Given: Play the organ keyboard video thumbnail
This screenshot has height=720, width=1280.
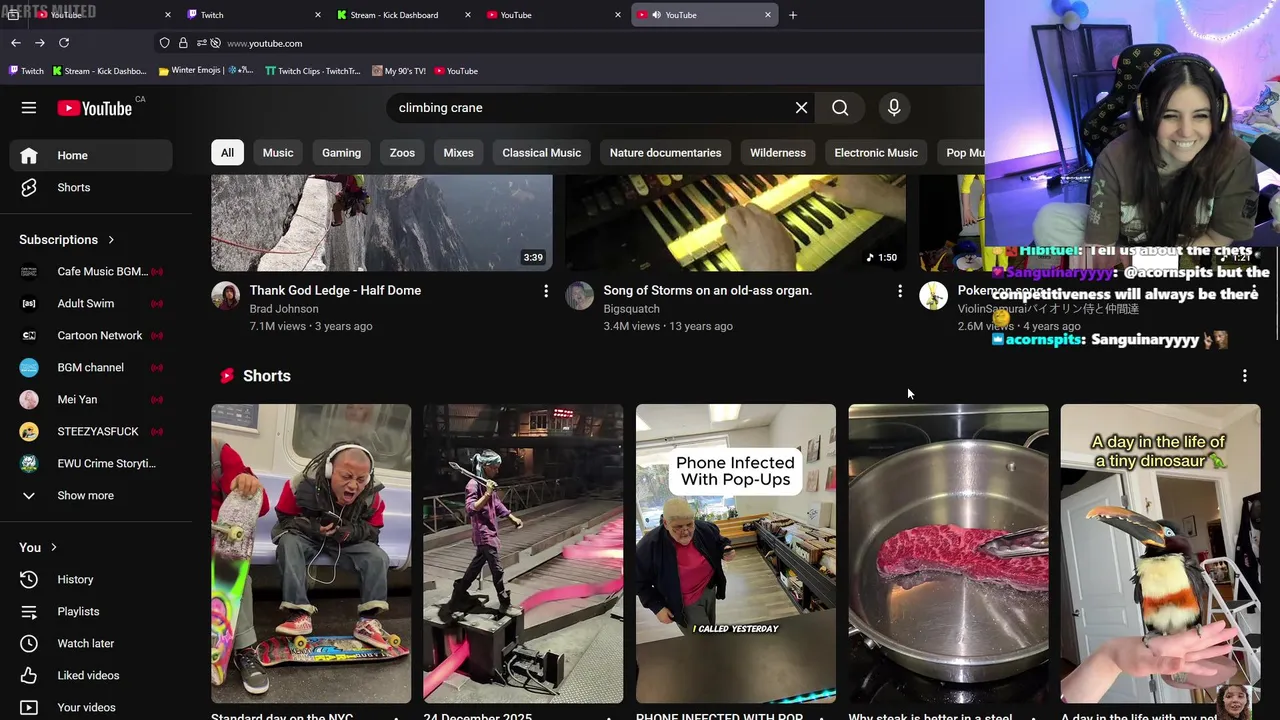Looking at the screenshot, I should [736, 222].
